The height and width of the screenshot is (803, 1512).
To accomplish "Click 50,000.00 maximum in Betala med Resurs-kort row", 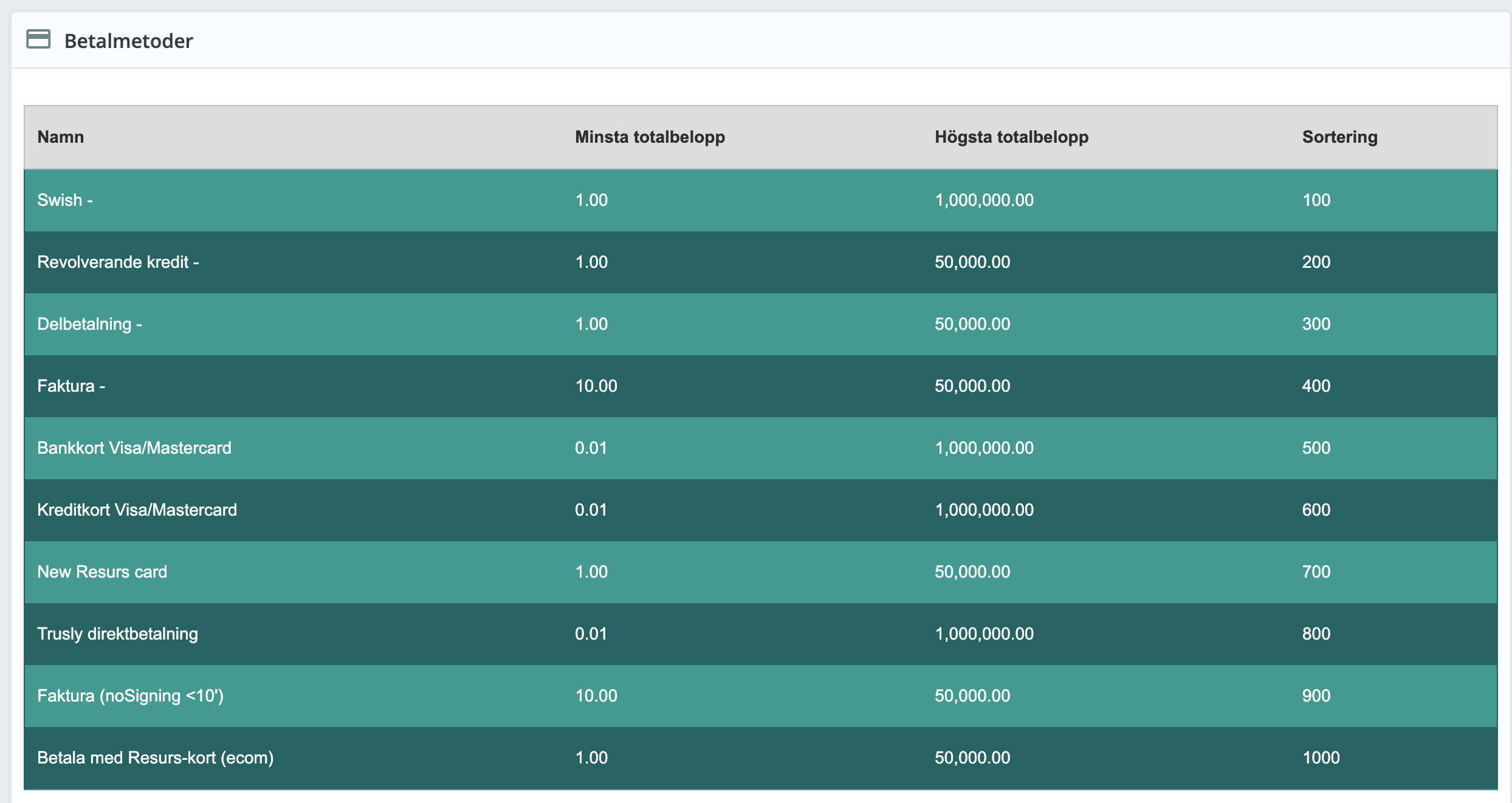I will [x=972, y=757].
